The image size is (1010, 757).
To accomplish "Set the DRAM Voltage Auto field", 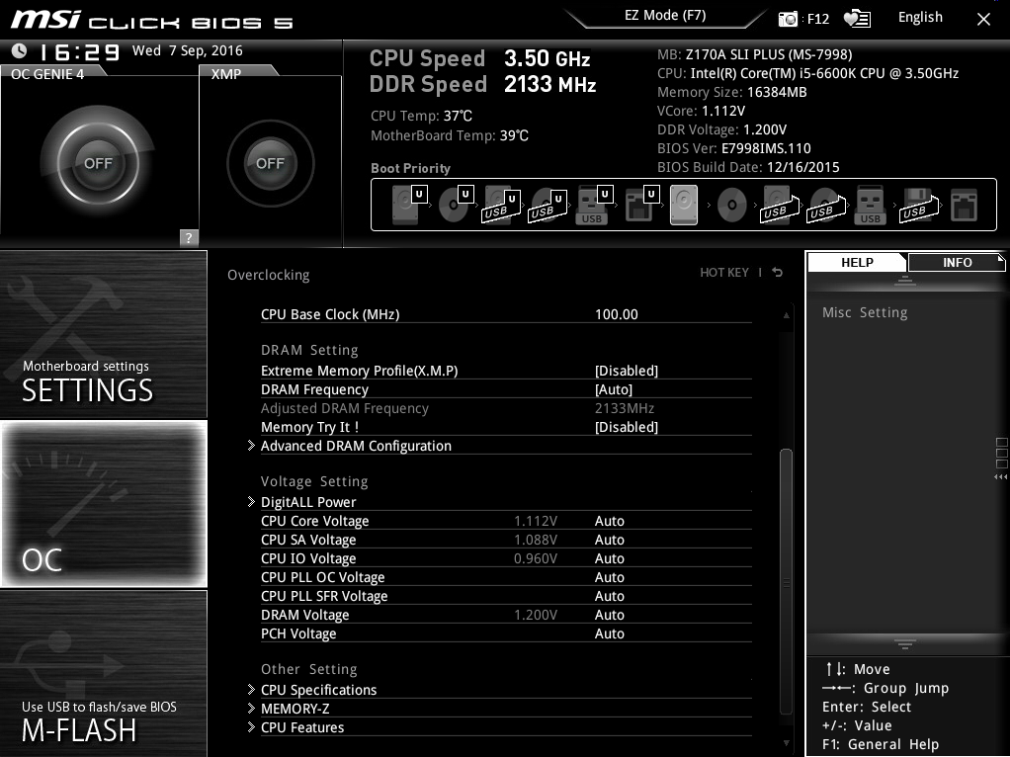I will coord(609,615).
